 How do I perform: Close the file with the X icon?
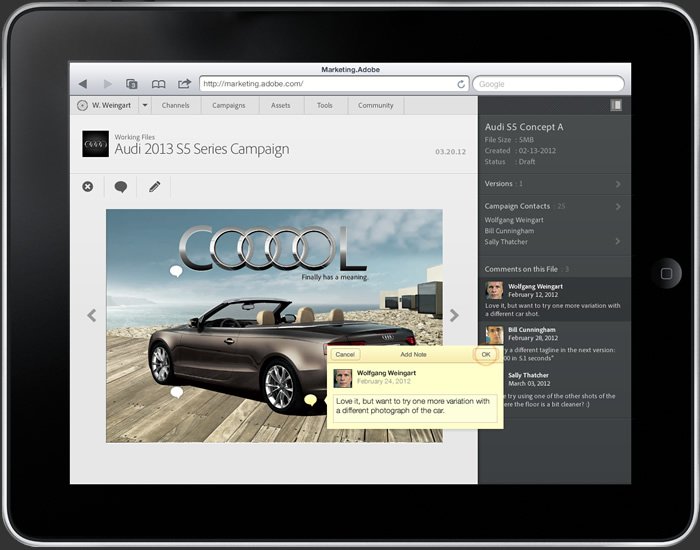[x=88, y=187]
